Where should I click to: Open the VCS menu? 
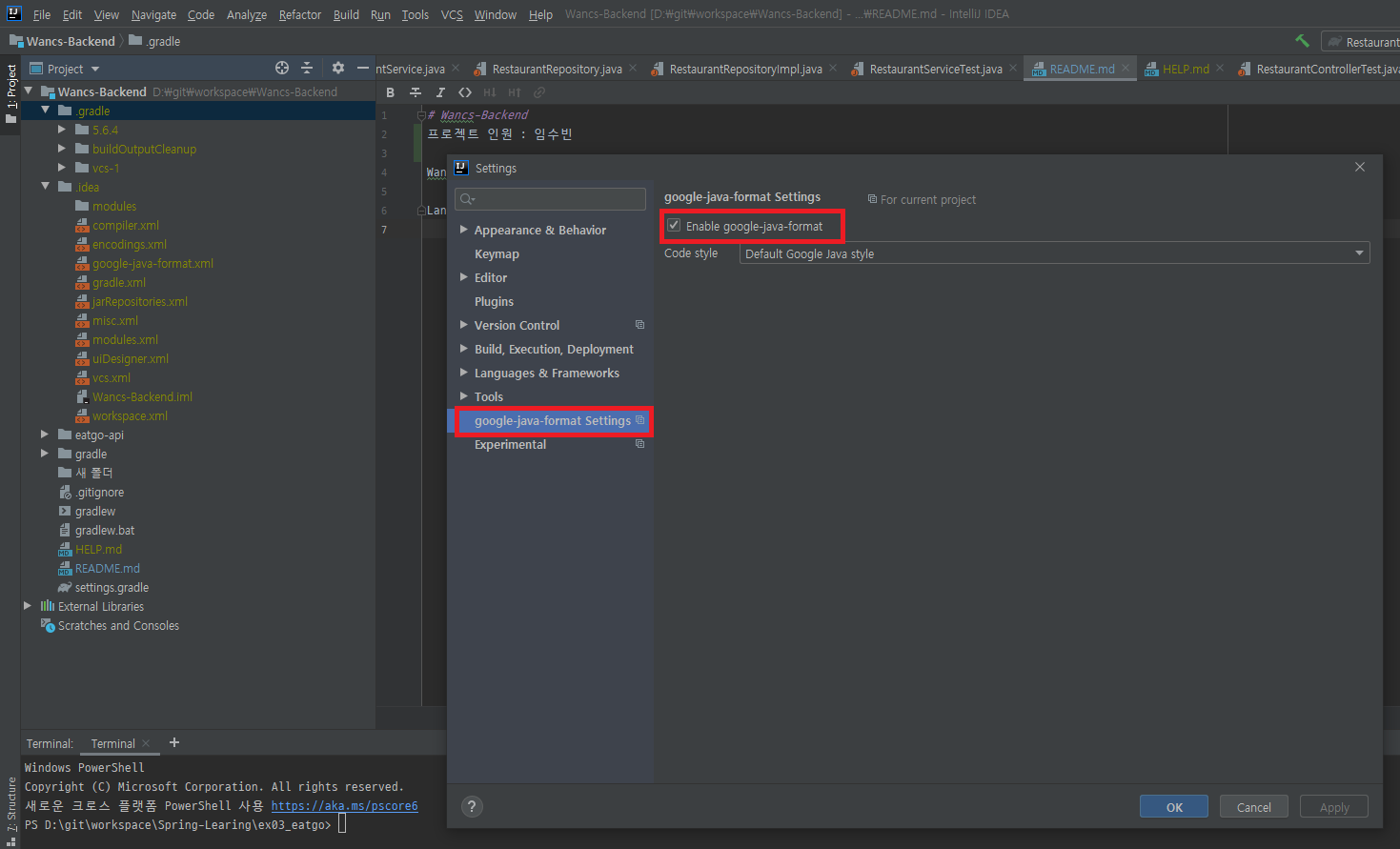click(452, 14)
